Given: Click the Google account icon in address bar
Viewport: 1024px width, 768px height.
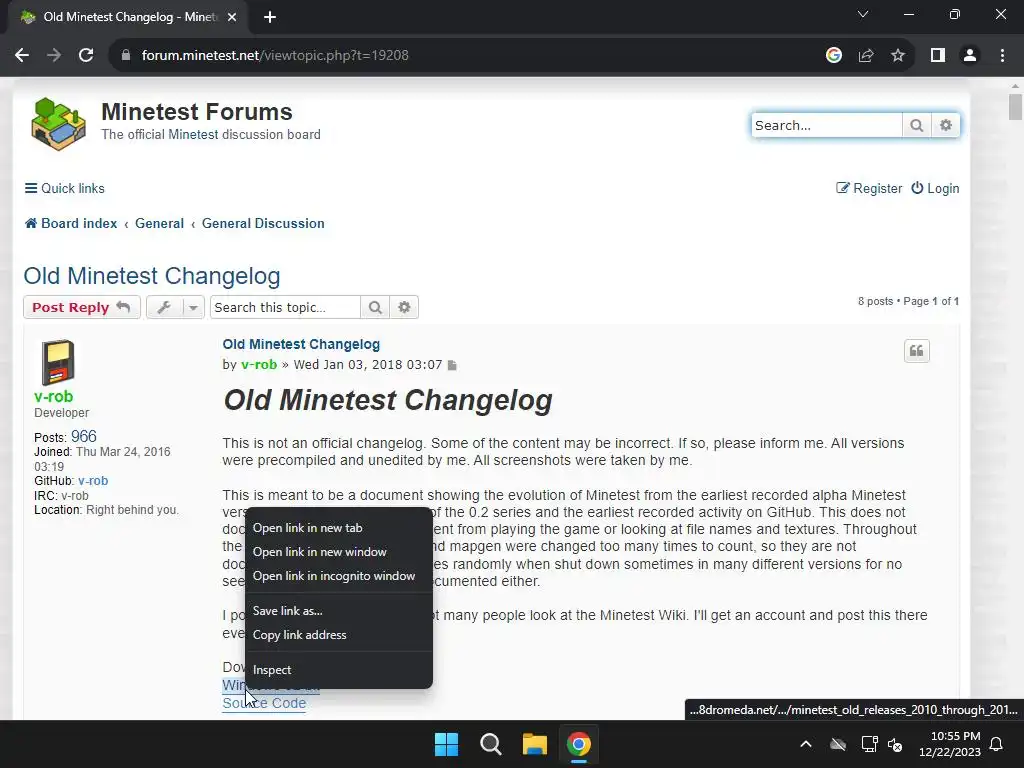Looking at the screenshot, I should point(833,56).
